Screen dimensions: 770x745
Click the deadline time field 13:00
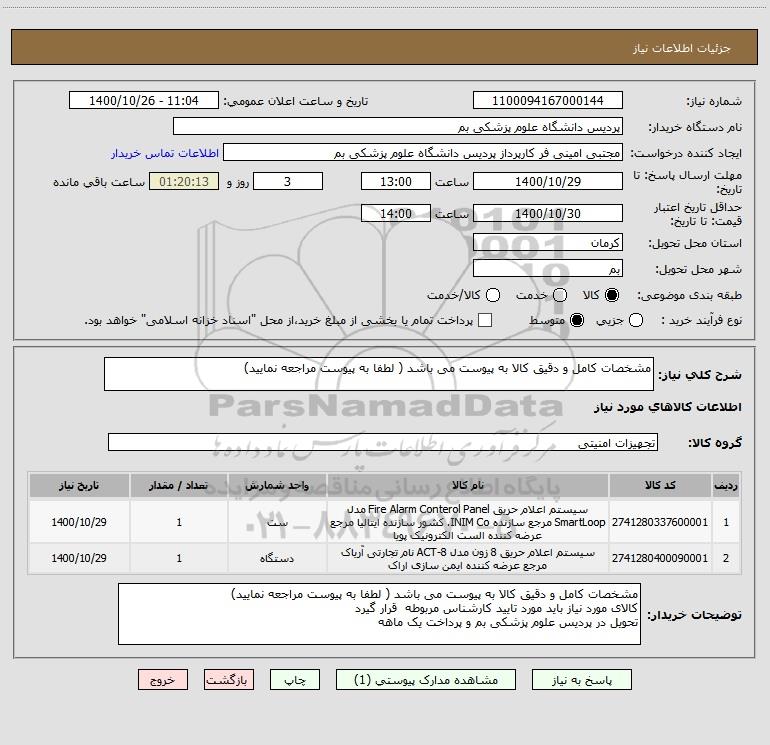tap(396, 181)
